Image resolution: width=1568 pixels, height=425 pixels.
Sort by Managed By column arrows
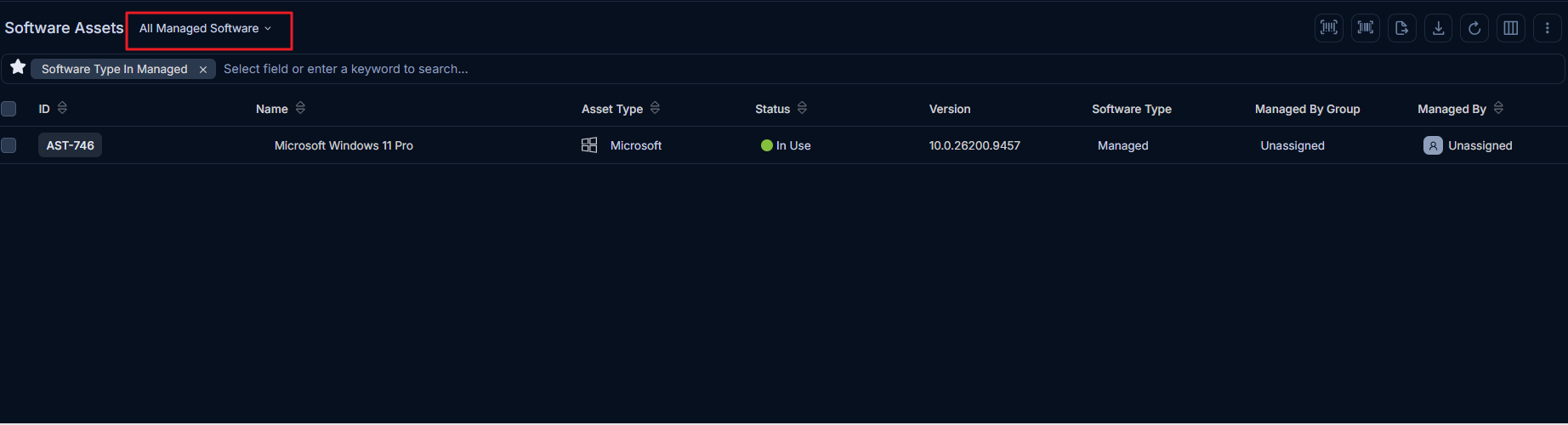tap(1498, 108)
